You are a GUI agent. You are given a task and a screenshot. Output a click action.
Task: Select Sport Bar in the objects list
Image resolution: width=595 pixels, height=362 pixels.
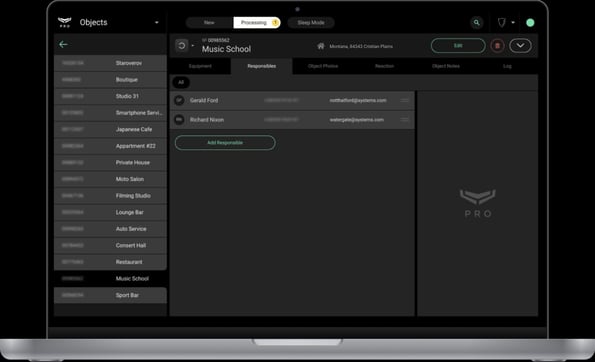click(110, 295)
